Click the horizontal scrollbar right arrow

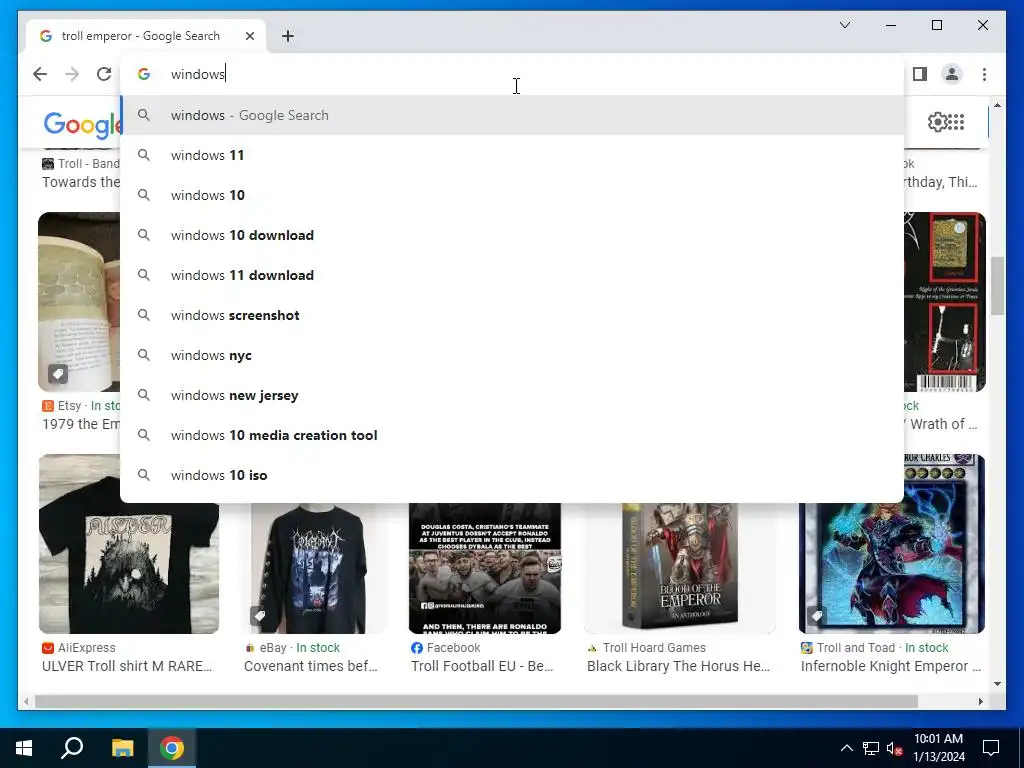pos(980,702)
